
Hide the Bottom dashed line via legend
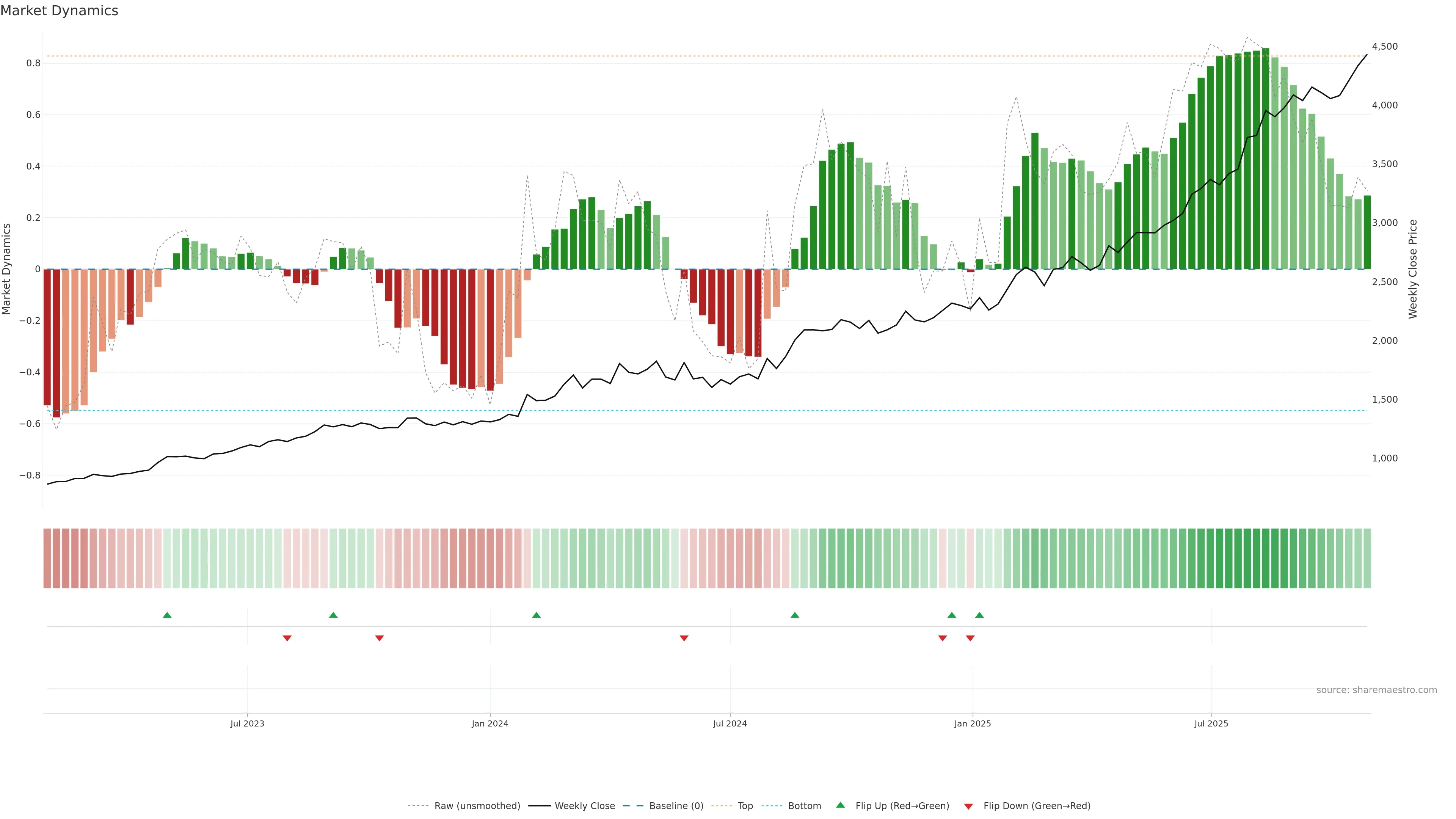coord(804,805)
